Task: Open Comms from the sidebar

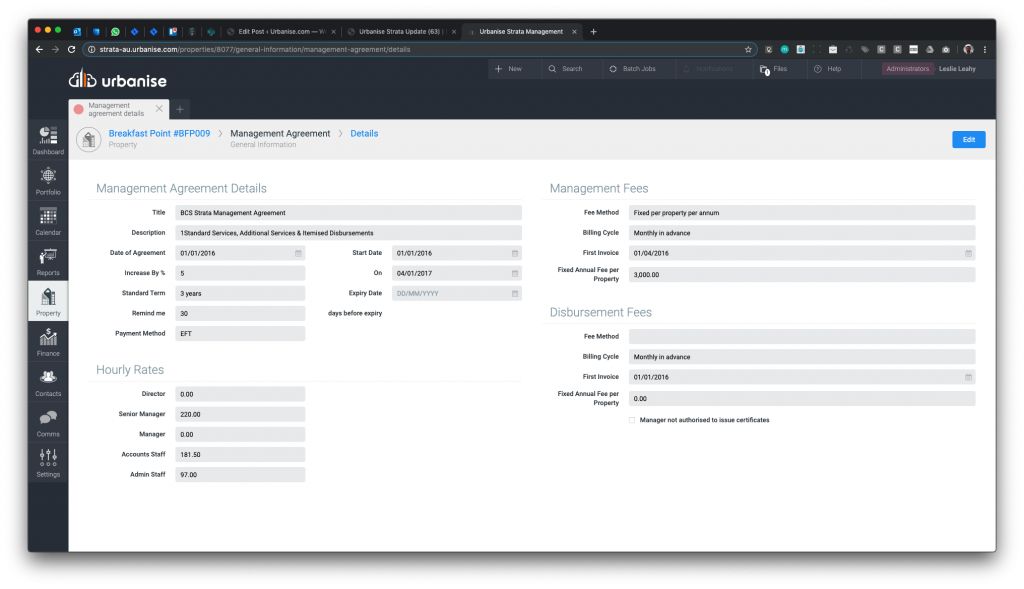Action: tap(48, 422)
